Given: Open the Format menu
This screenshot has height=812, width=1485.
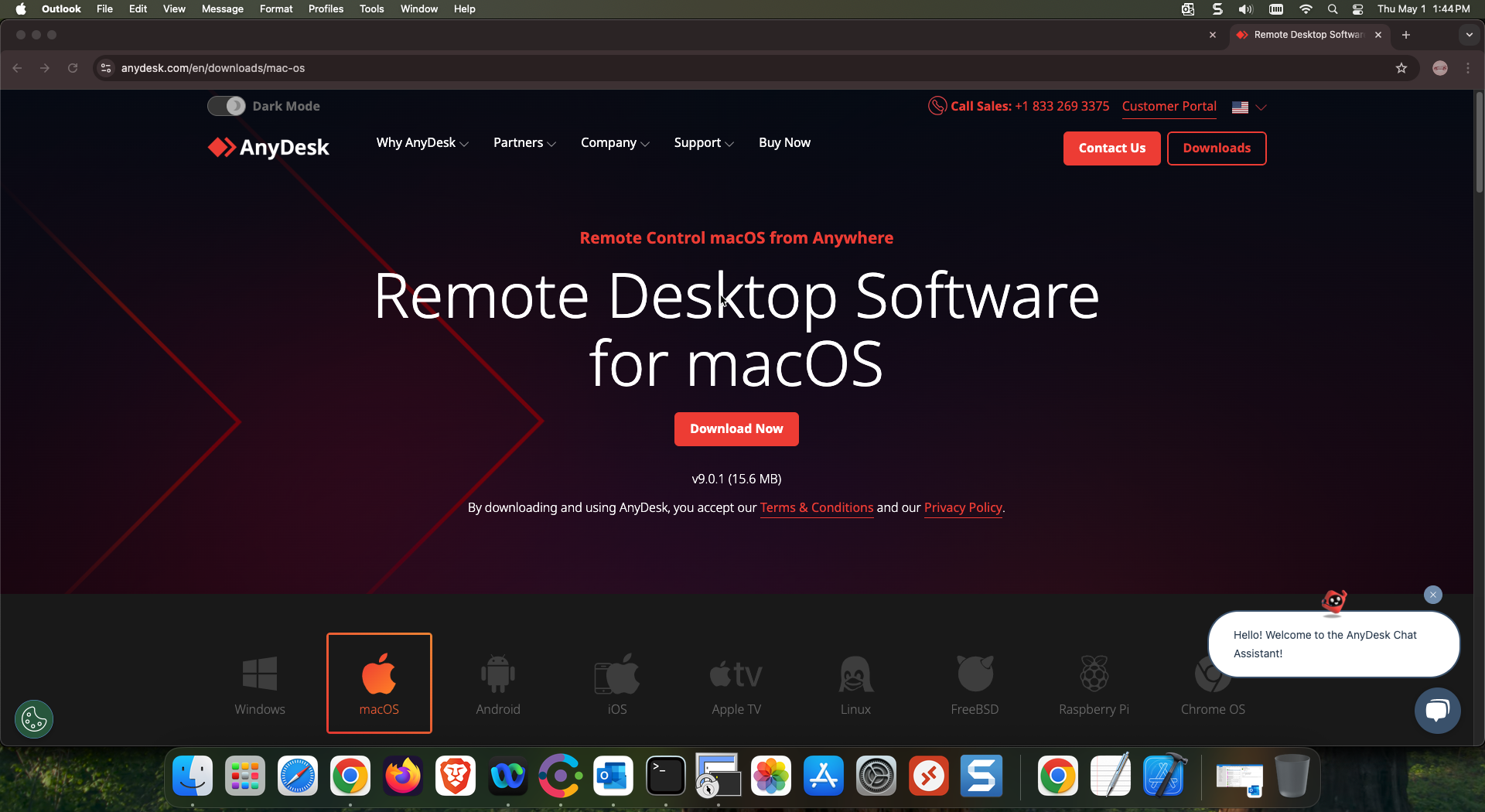Looking at the screenshot, I should 276,9.
